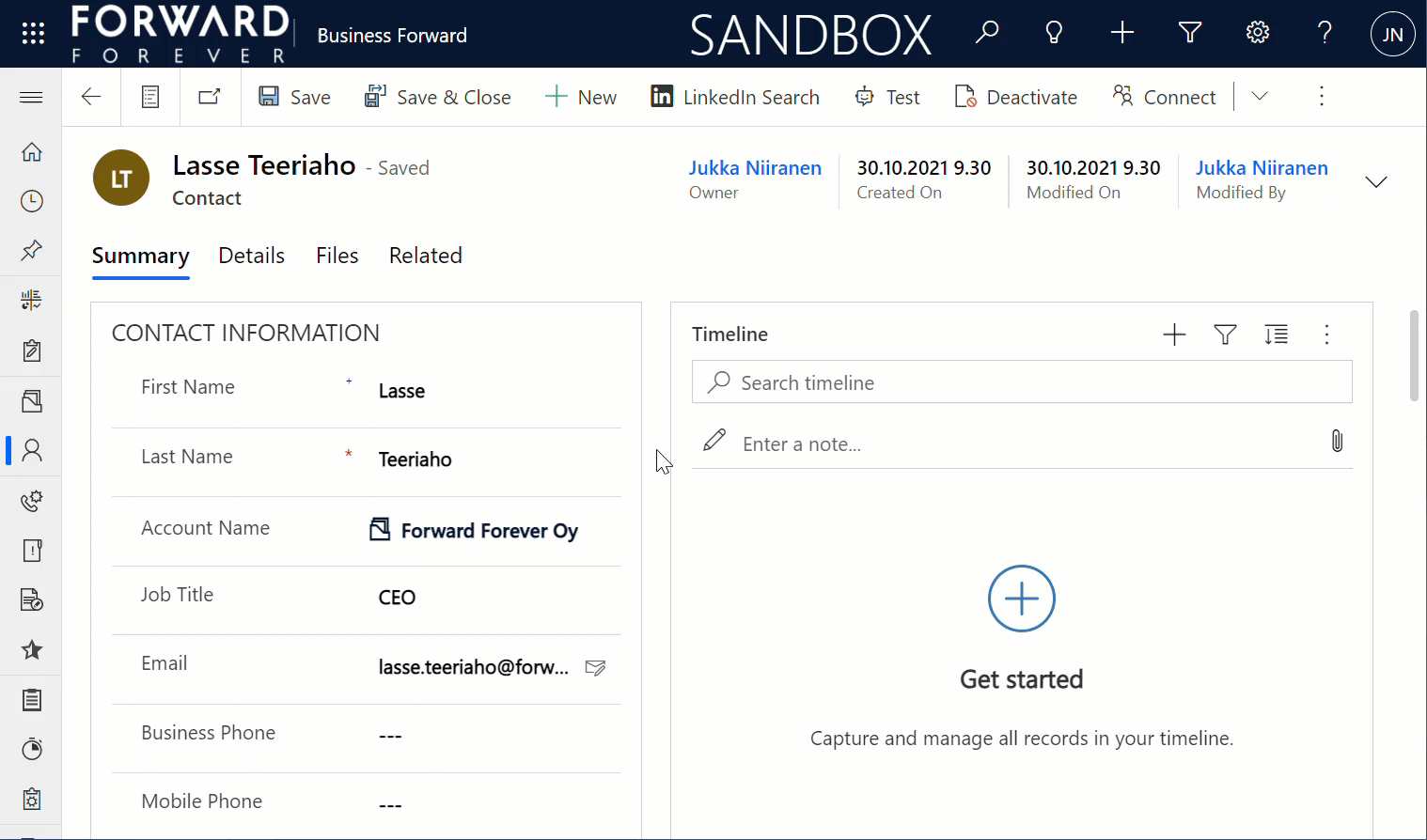Open owner Jukka Niiranen link

[755, 168]
